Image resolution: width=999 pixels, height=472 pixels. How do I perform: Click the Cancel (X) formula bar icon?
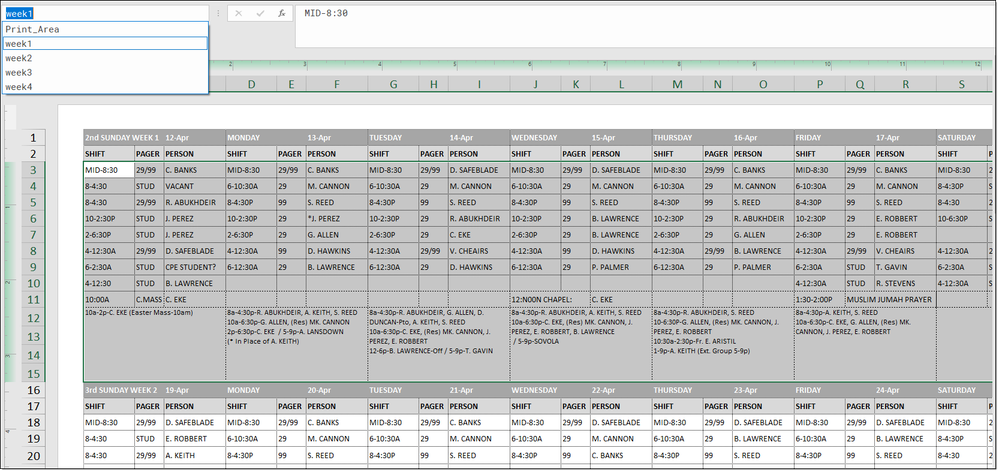click(238, 13)
